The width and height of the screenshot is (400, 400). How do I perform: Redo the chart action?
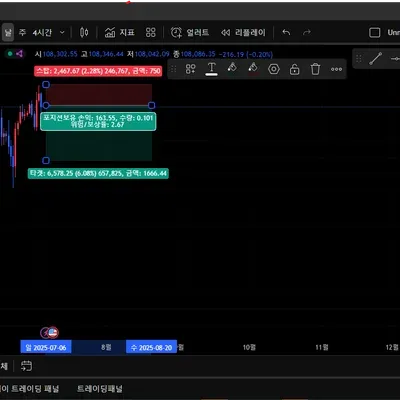[307, 32]
